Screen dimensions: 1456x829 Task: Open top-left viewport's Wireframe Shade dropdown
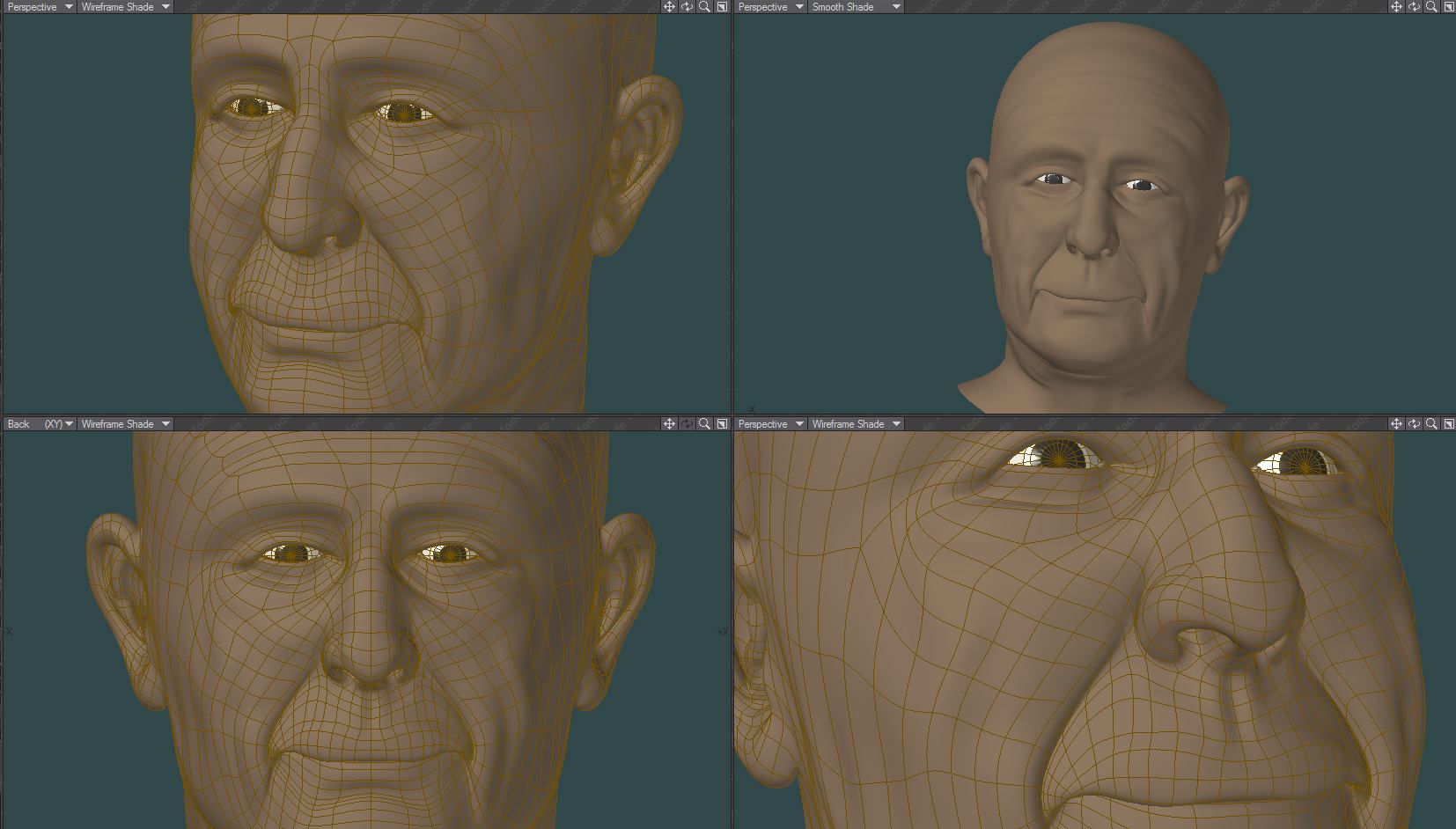125,7
